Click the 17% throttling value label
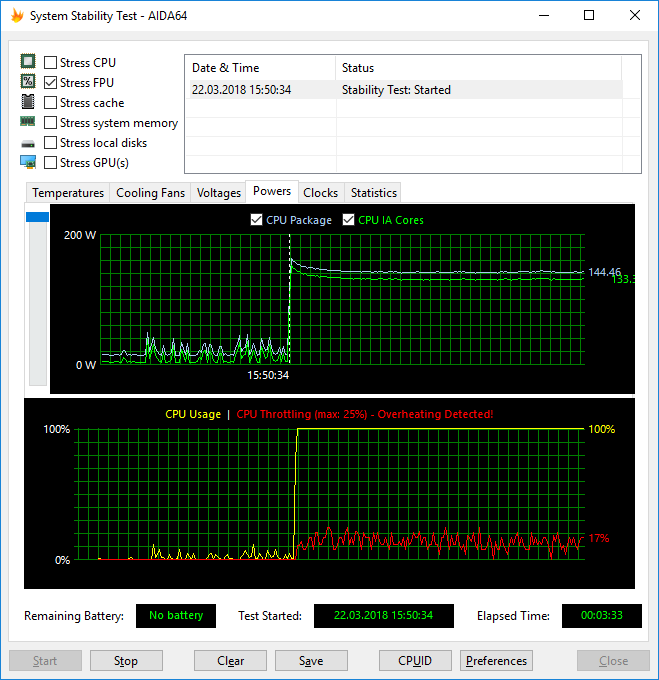The height and width of the screenshot is (680, 659). click(x=599, y=538)
